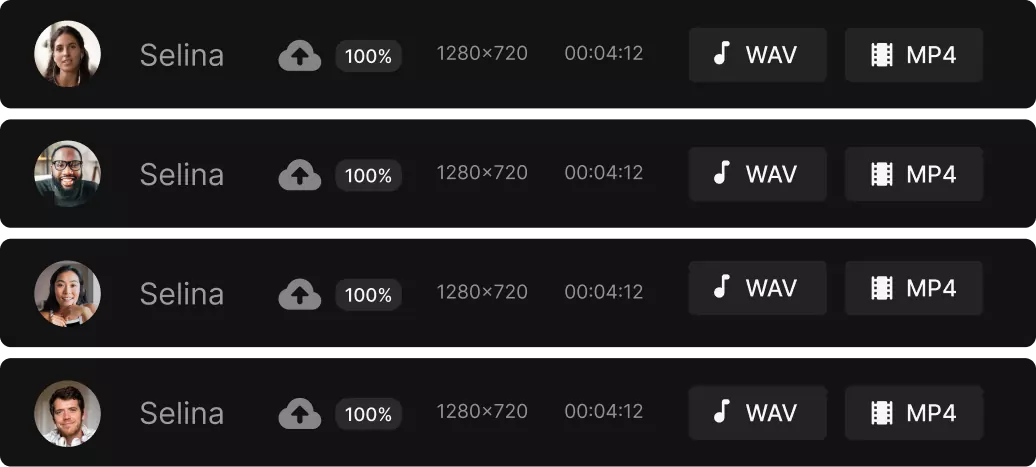Download MP4 video for the glasses-wearing participant

[913, 174]
